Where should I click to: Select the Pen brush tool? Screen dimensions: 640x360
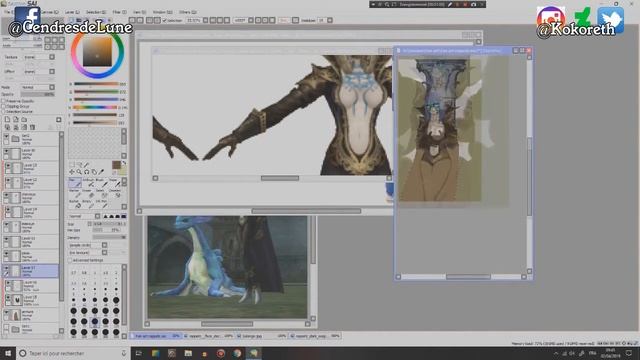coord(75,182)
